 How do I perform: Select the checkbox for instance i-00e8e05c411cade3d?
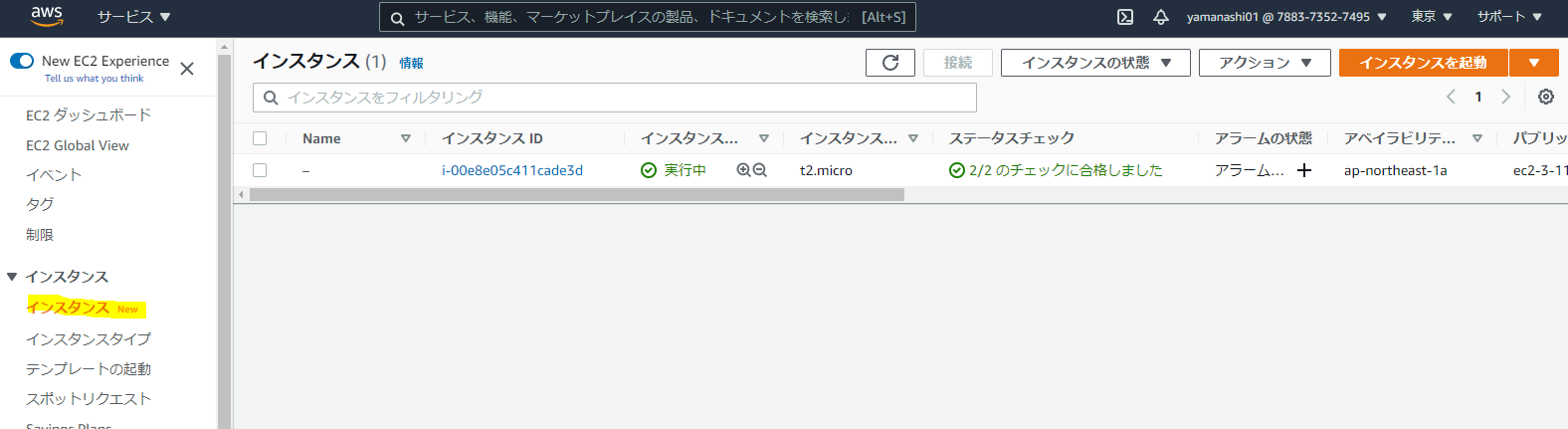[x=260, y=170]
